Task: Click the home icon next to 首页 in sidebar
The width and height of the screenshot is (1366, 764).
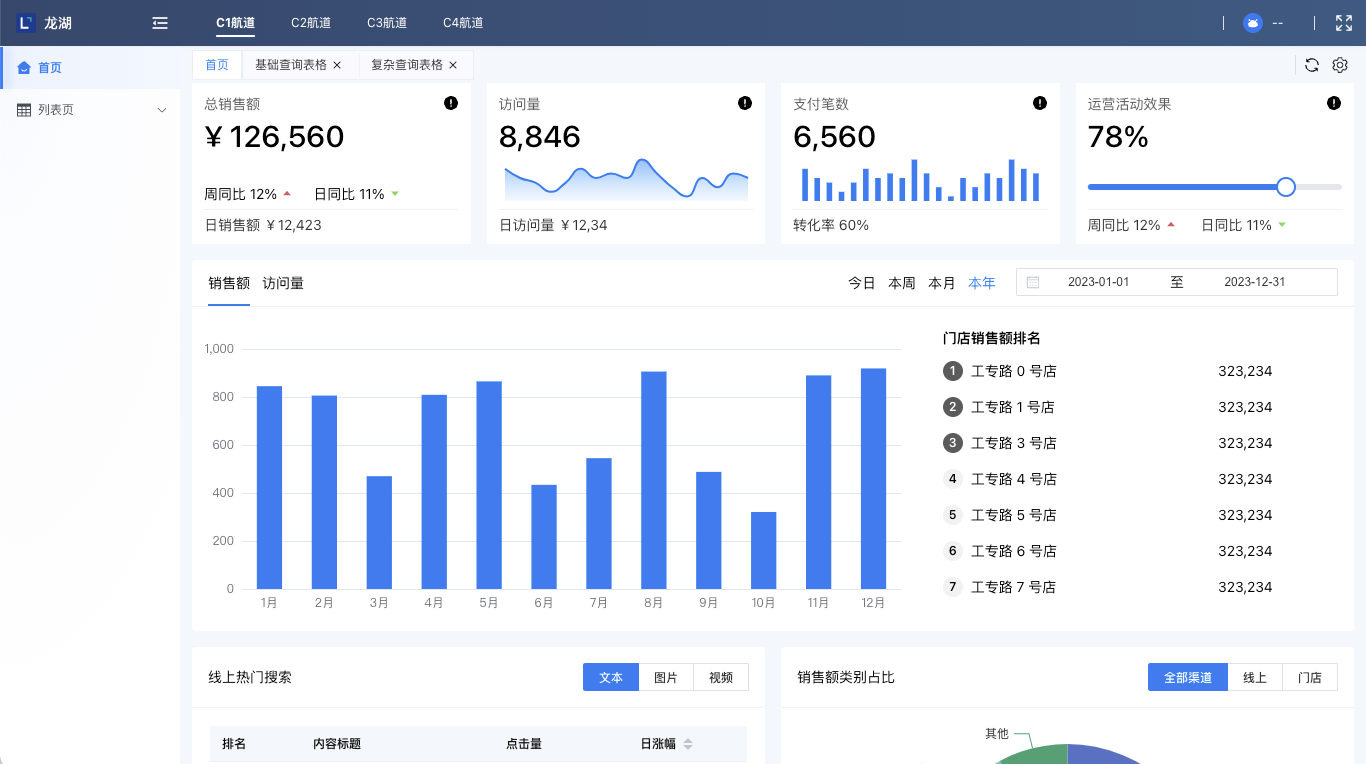Action: point(24,68)
